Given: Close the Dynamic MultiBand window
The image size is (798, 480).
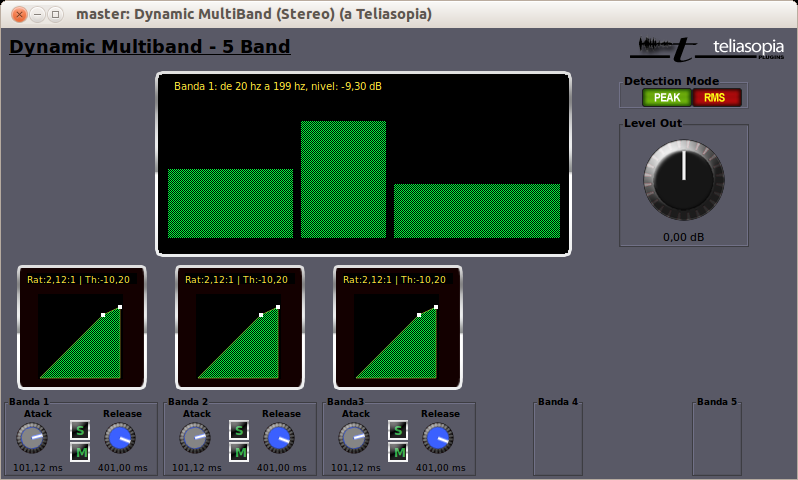Looking at the screenshot, I should tap(18, 14).
